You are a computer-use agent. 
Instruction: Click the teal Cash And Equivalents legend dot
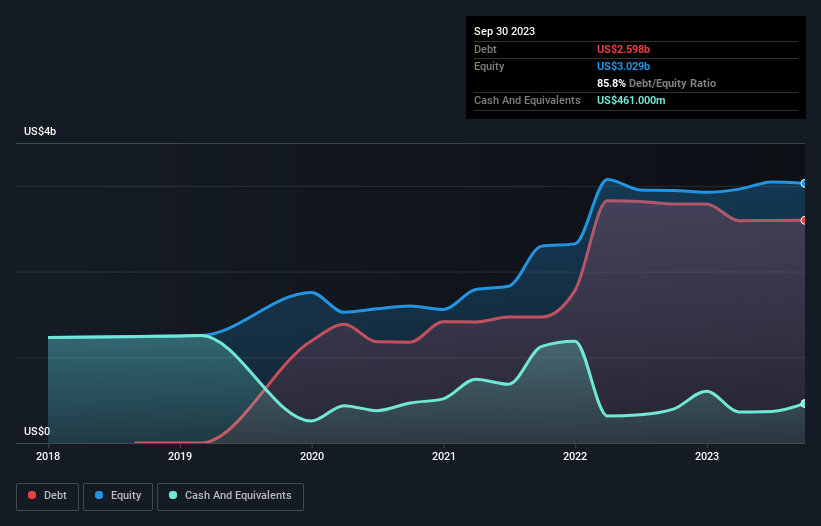pos(173,495)
